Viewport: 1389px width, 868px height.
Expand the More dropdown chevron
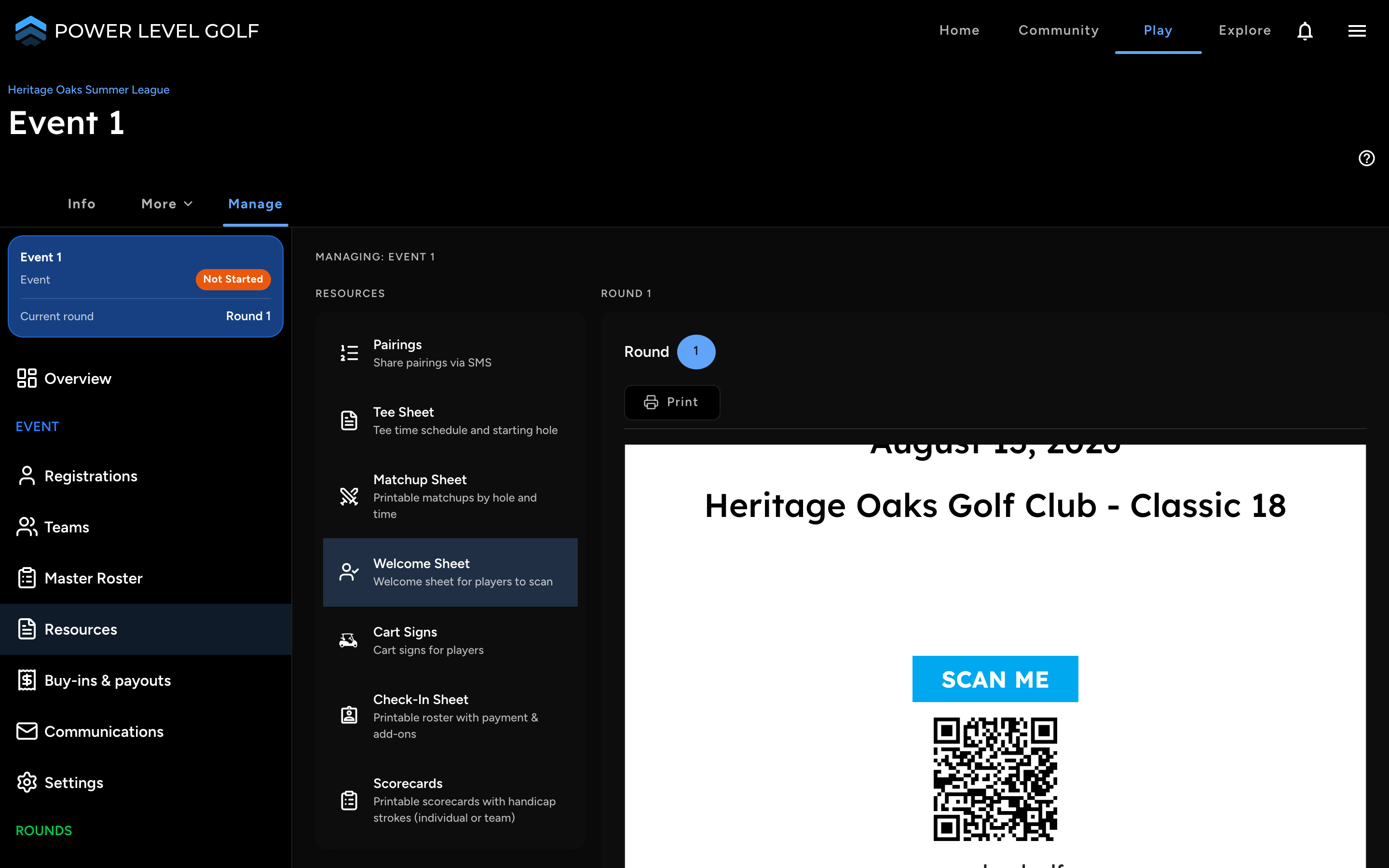(x=188, y=204)
